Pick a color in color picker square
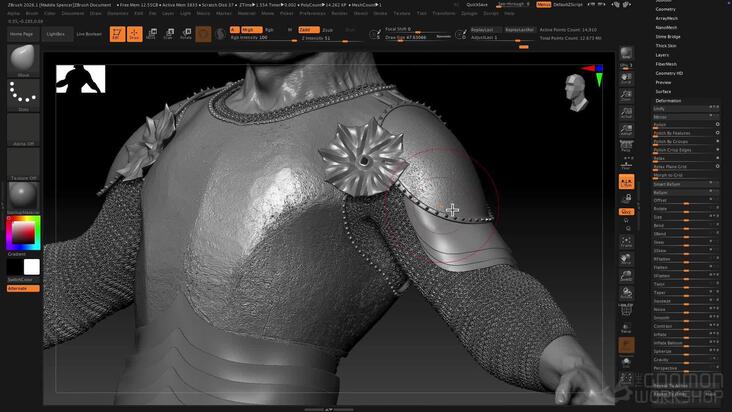This screenshot has width=732, height=412. tap(23, 232)
